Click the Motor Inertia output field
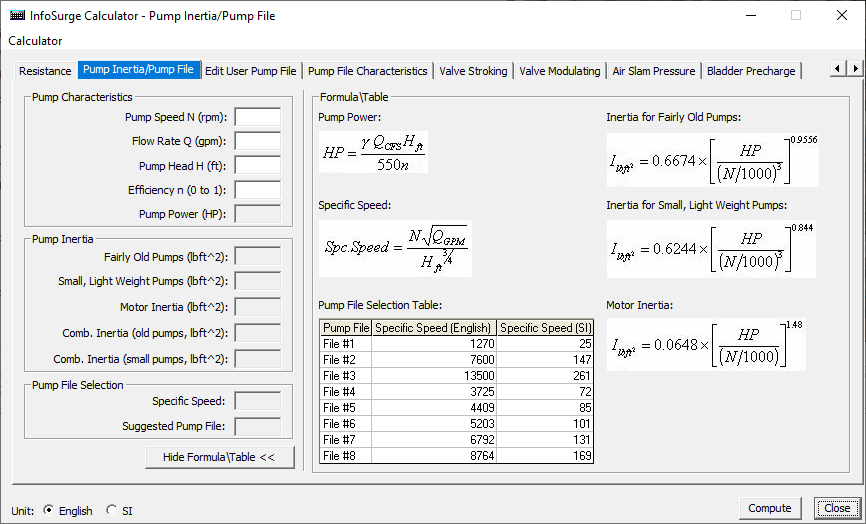Viewport: 866px width, 524px height. [x=258, y=307]
